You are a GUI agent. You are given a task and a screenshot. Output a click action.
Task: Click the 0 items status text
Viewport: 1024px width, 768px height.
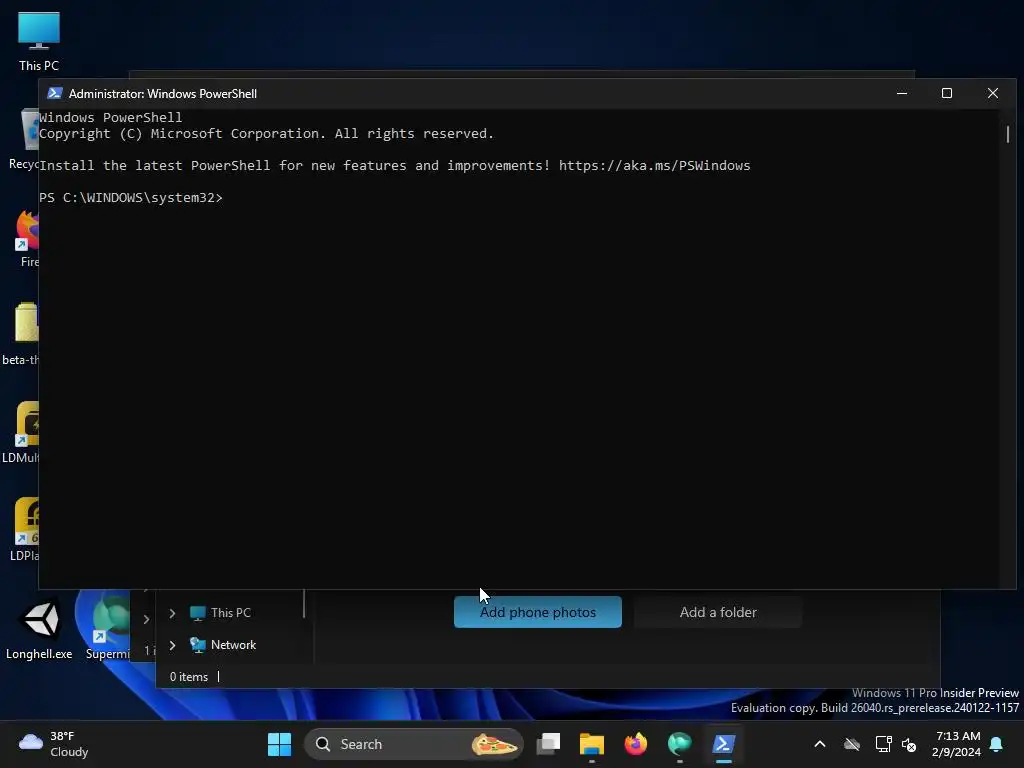tap(189, 677)
